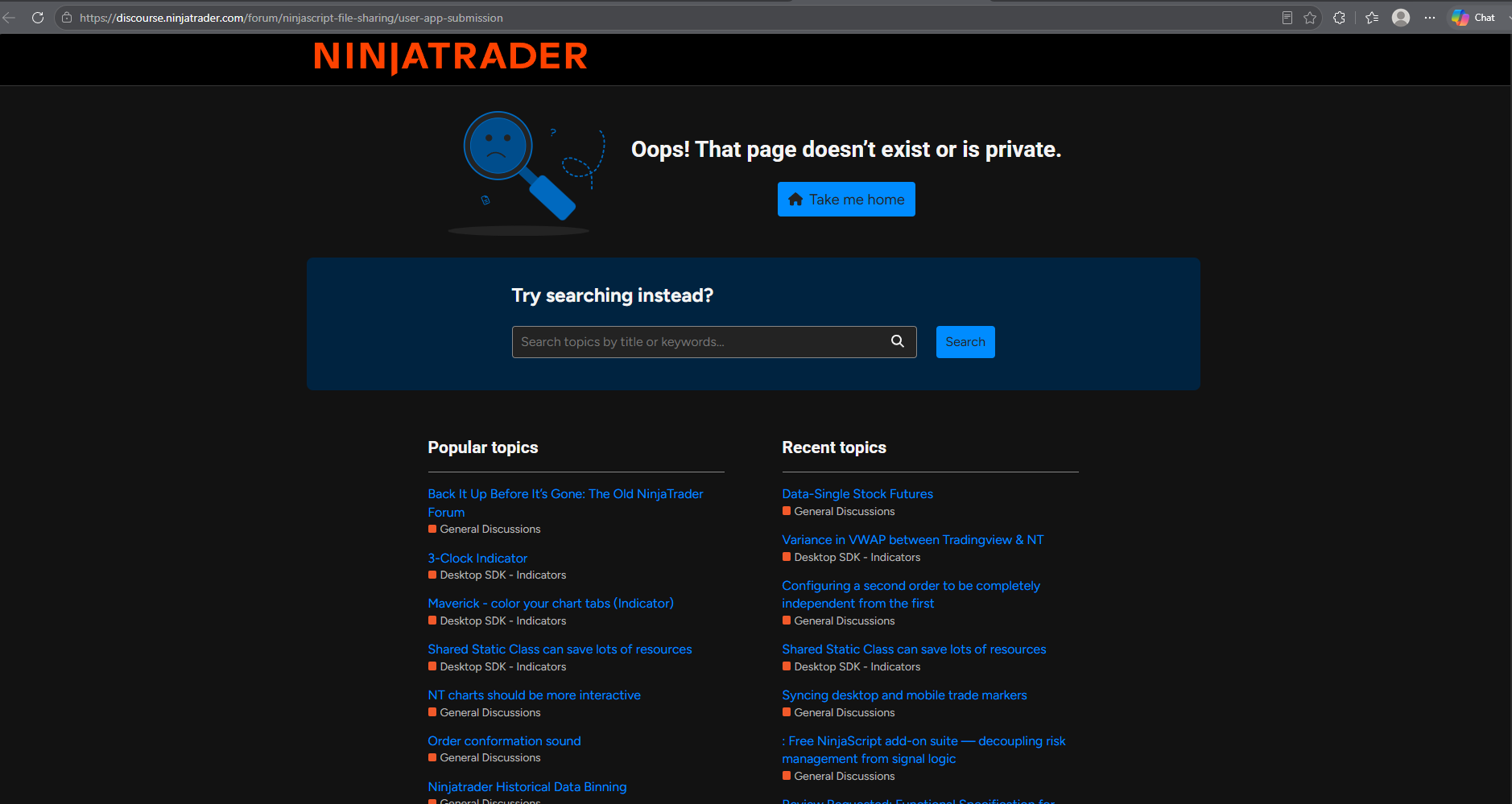Open 'Free NinjaScript add-on suite' topic
Screen dimensions: 1512x804
pos(923,750)
